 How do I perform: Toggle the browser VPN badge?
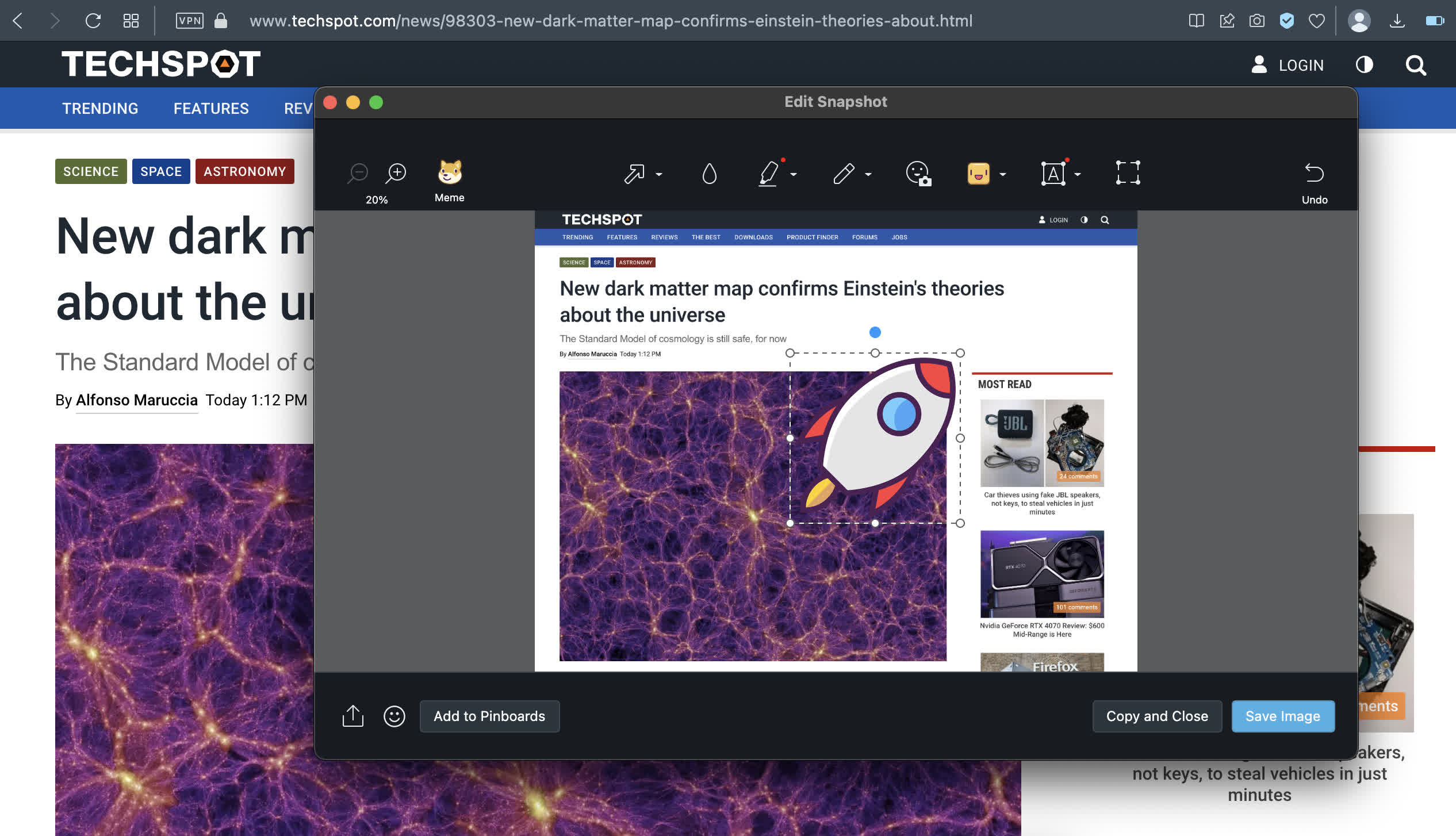[190, 21]
